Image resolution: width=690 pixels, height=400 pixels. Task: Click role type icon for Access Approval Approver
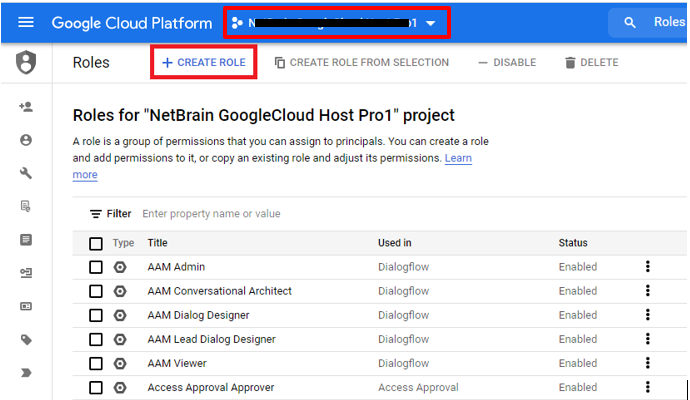(120, 388)
